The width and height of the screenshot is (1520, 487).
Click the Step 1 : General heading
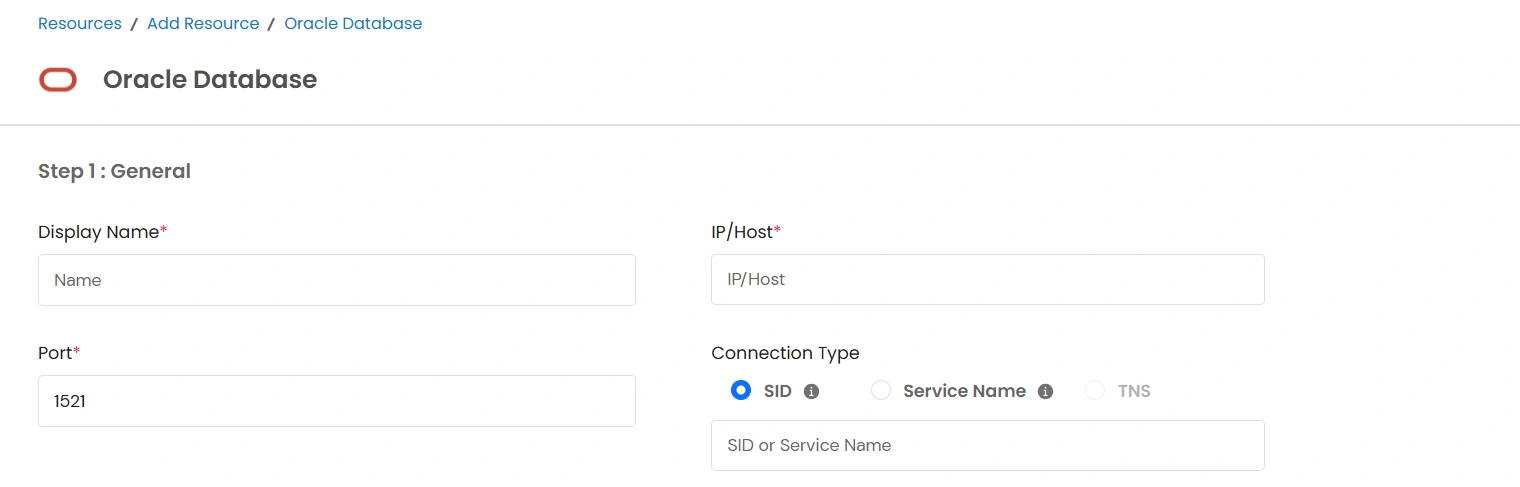114,171
